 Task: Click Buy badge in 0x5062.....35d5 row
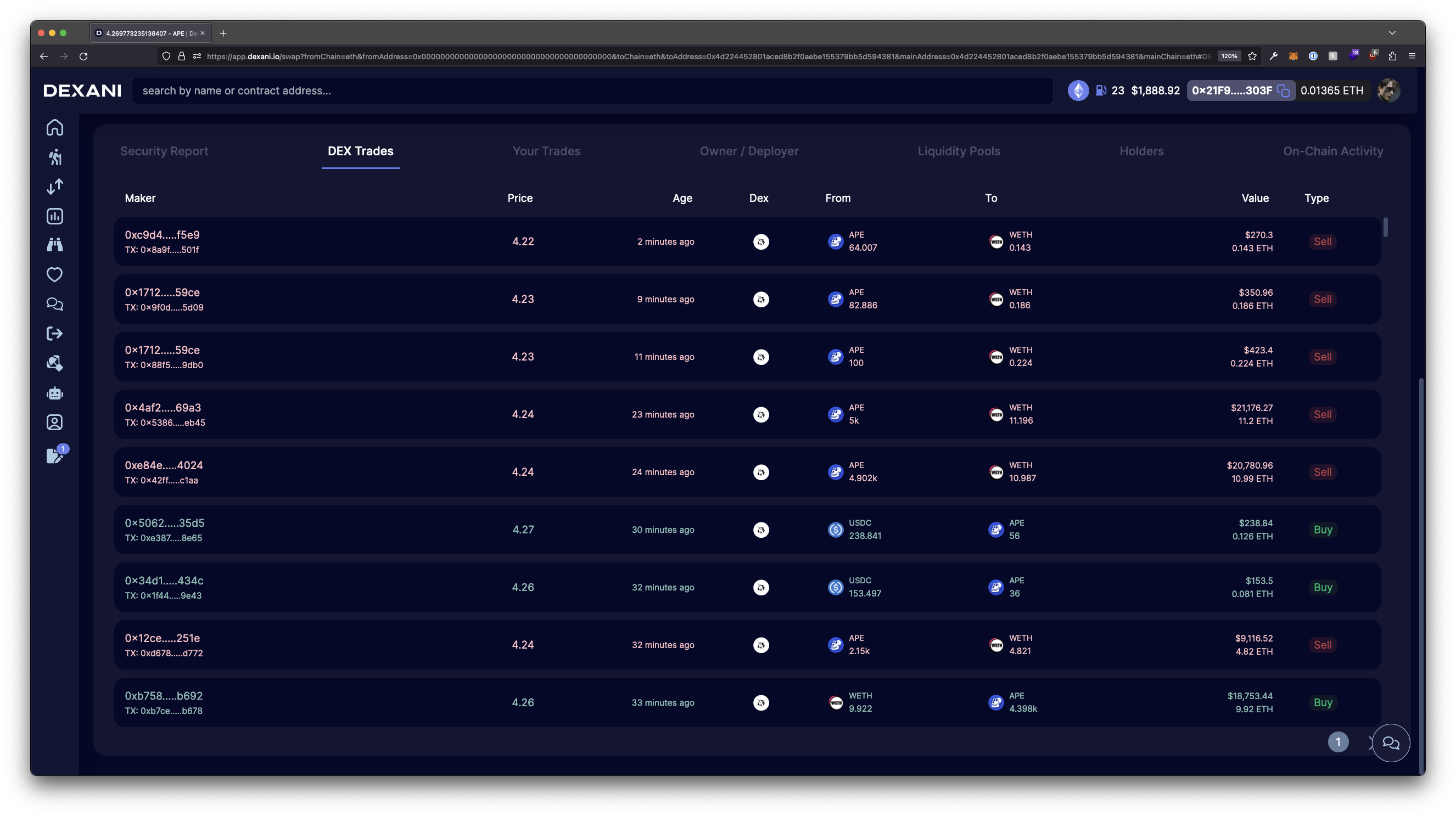(x=1323, y=530)
